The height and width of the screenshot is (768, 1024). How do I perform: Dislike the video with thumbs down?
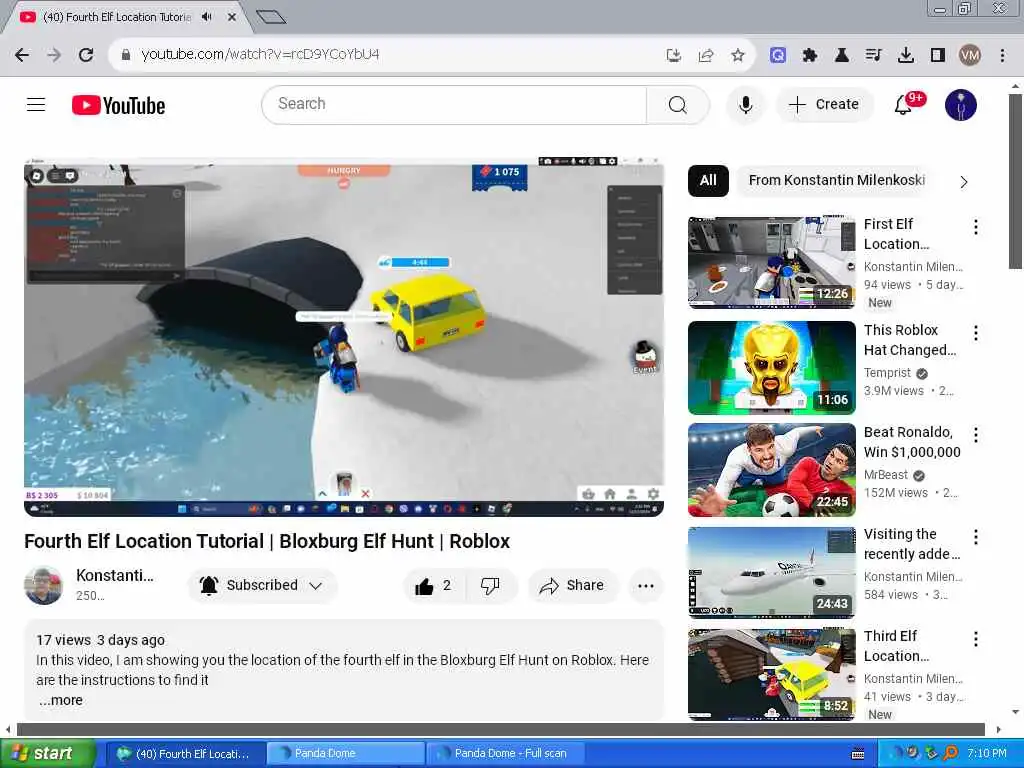coord(490,585)
